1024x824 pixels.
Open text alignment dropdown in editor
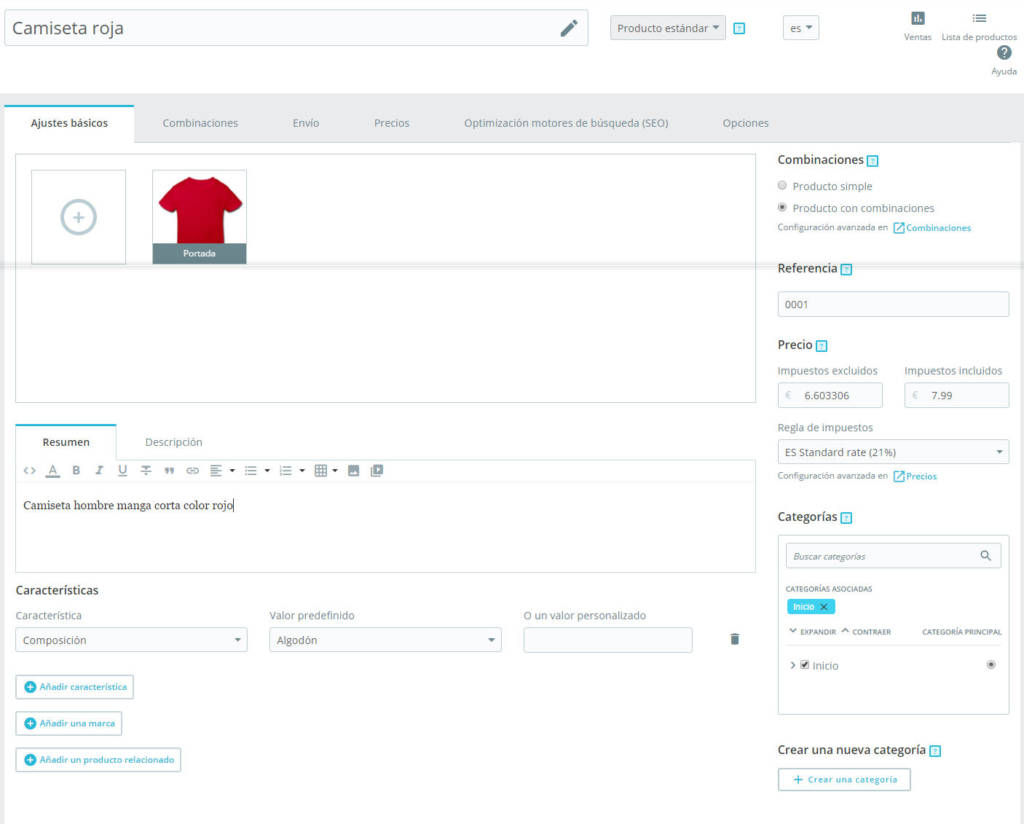[x=222, y=470]
